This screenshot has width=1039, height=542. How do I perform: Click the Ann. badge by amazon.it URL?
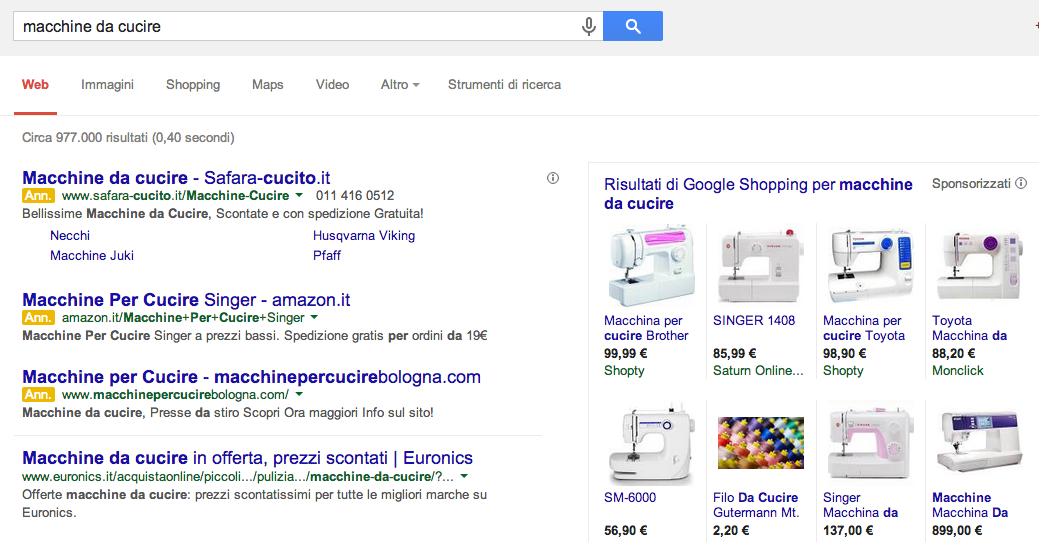(38, 317)
